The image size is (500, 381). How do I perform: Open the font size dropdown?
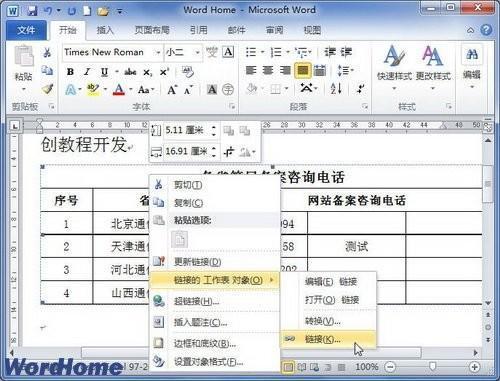197,52
